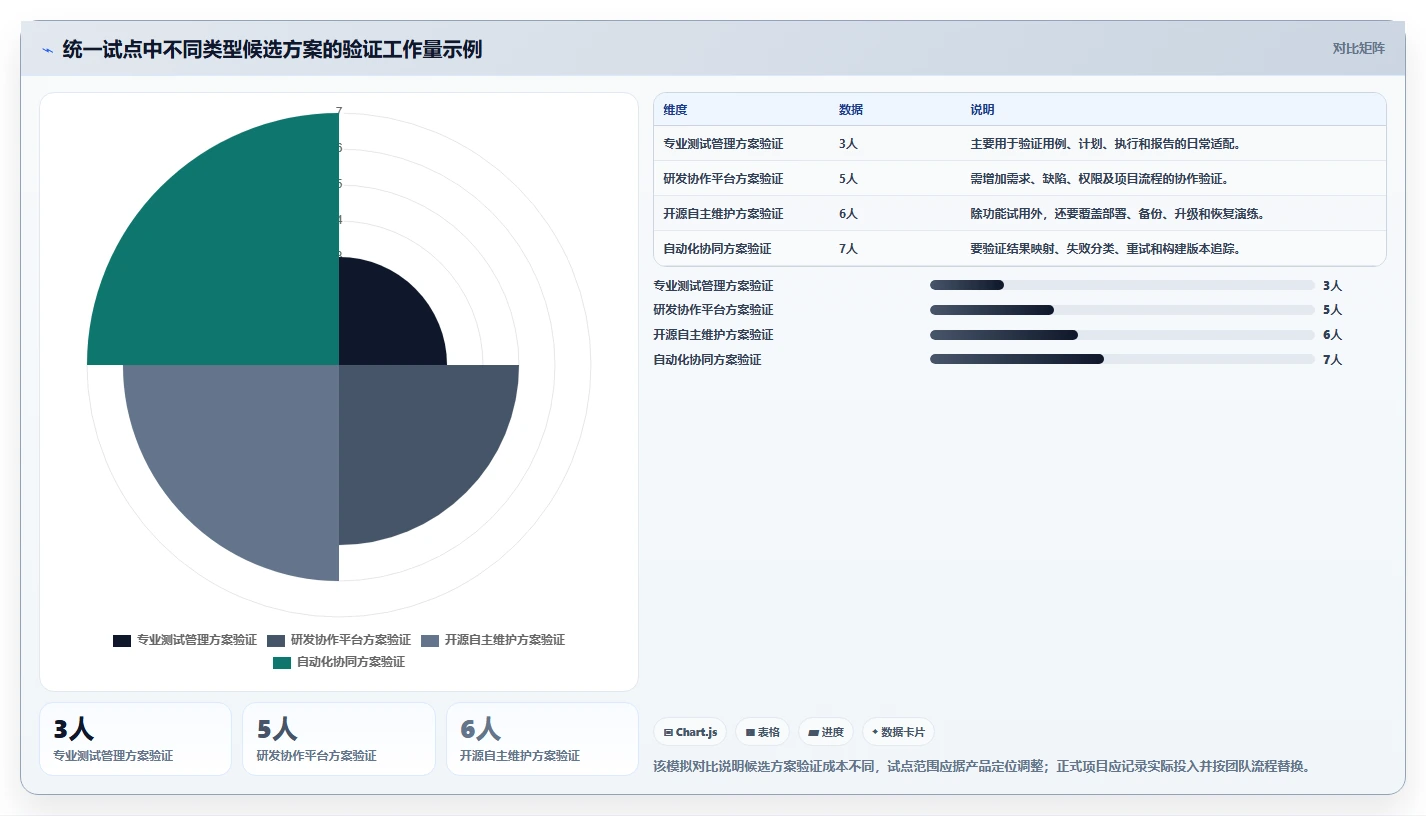Click the 说明 column header
The height and width of the screenshot is (816, 1426).
click(982, 110)
